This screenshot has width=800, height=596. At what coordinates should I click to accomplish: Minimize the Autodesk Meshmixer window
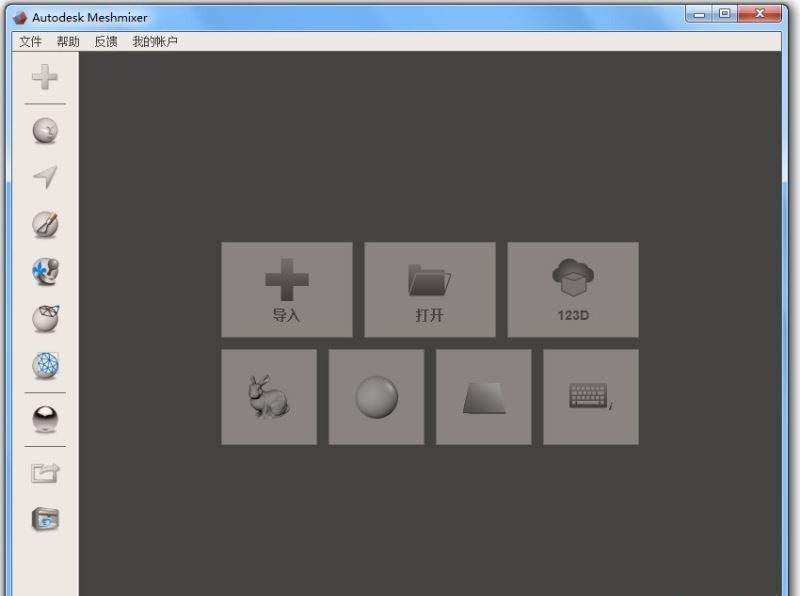699,14
